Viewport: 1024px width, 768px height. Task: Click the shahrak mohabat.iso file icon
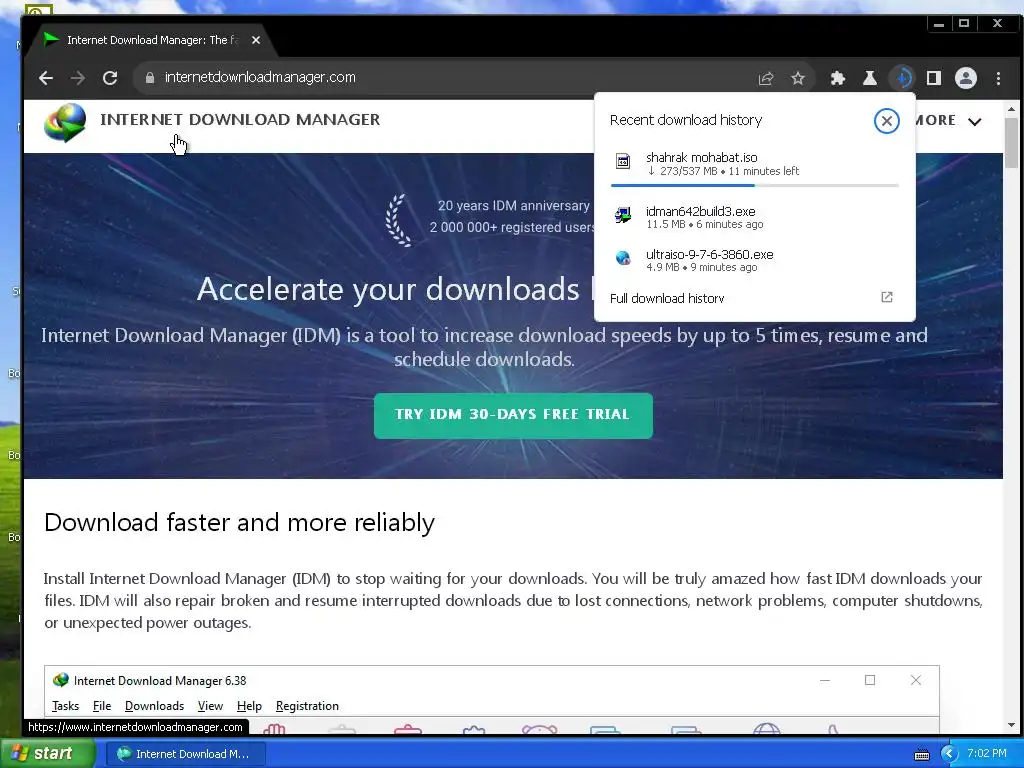pos(623,161)
